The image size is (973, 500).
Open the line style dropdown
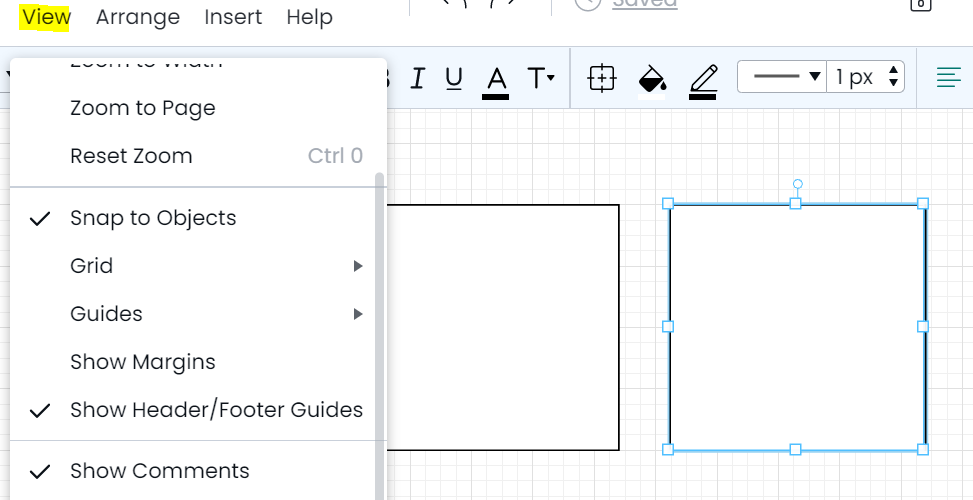click(x=782, y=77)
